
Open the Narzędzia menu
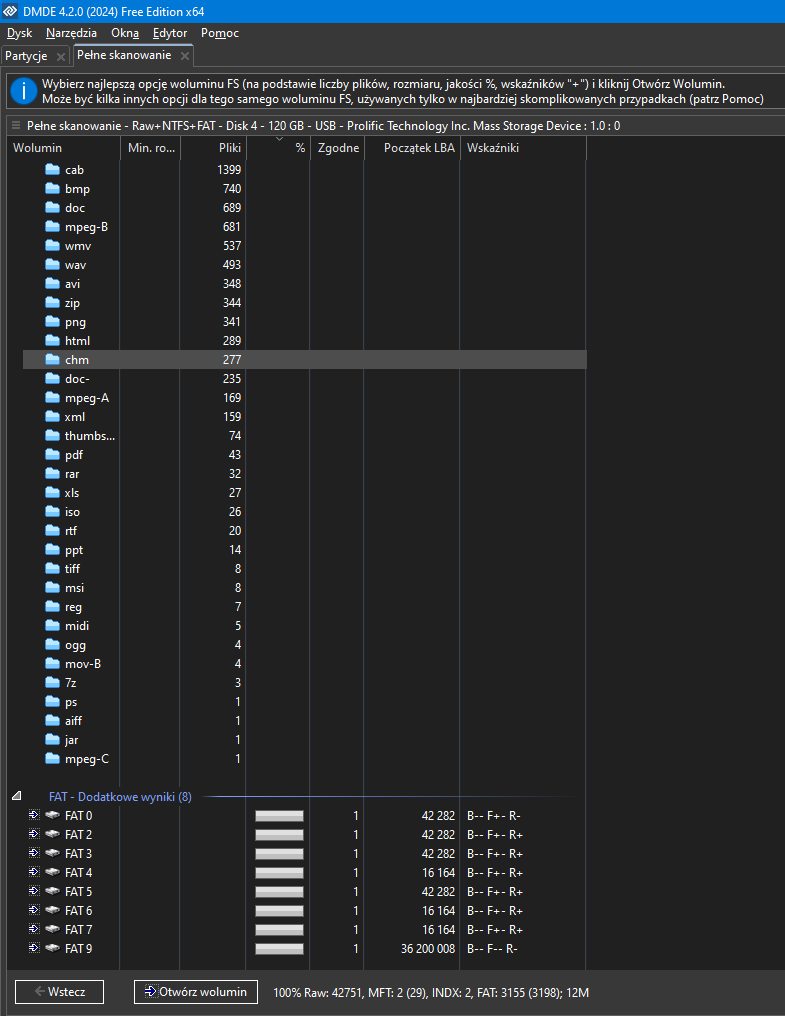[71, 33]
